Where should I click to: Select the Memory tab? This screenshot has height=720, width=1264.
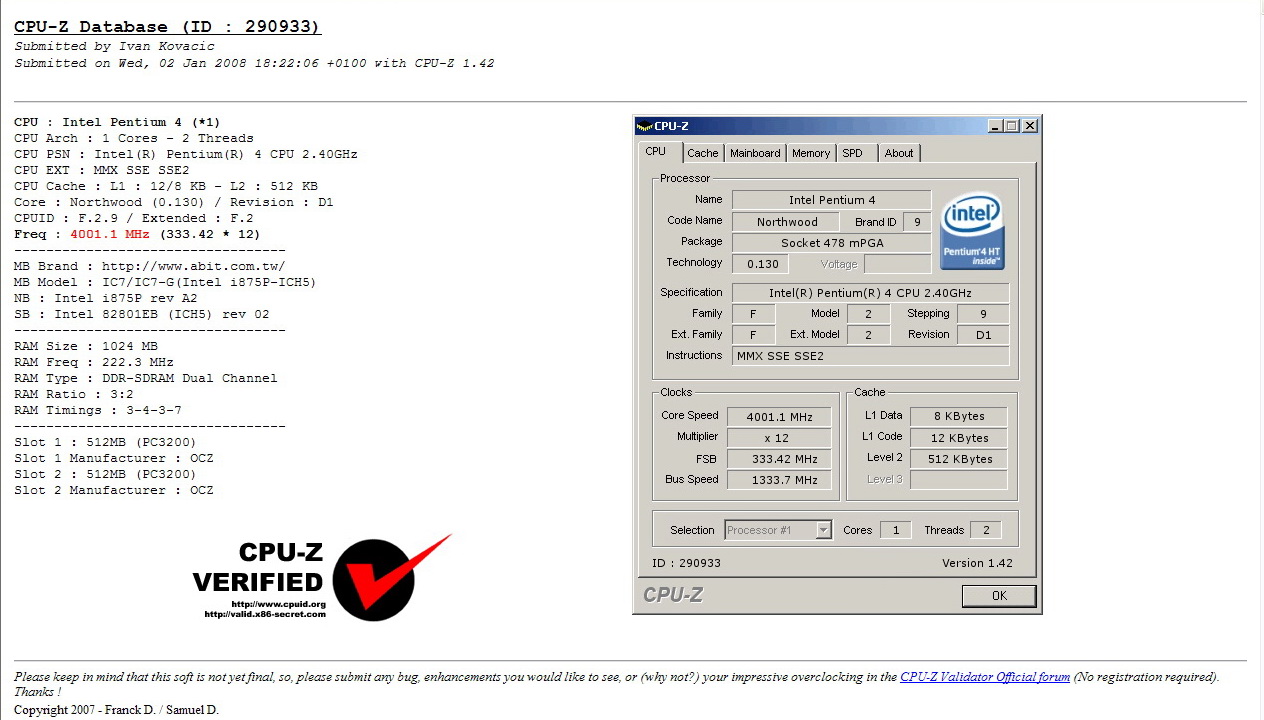click(x=811, y=153)
